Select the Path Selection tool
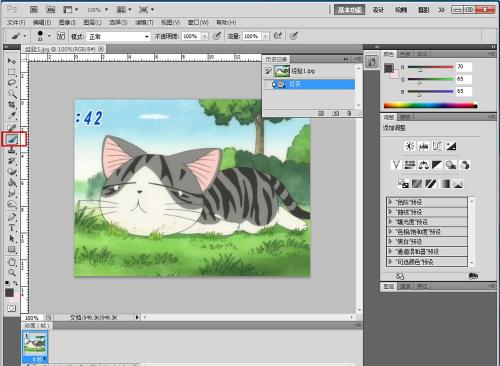500x366 pixels. (12, 239)
